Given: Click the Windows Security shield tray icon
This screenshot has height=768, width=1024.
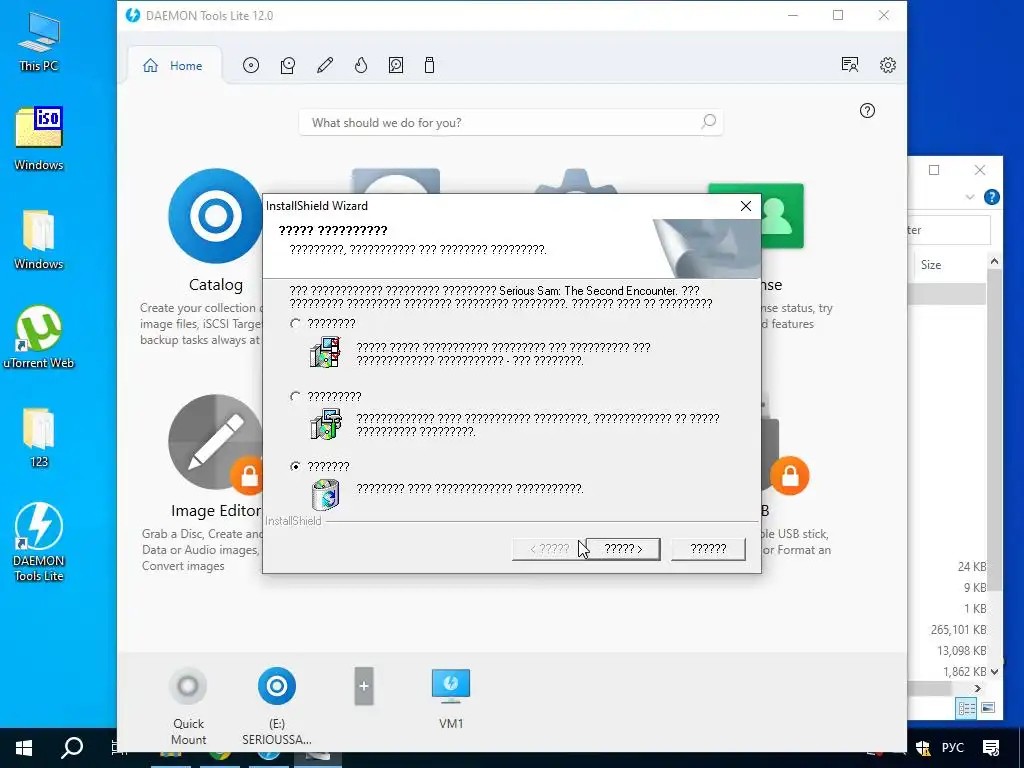Looking at the screenshot, I should click(x=922, y=748).
